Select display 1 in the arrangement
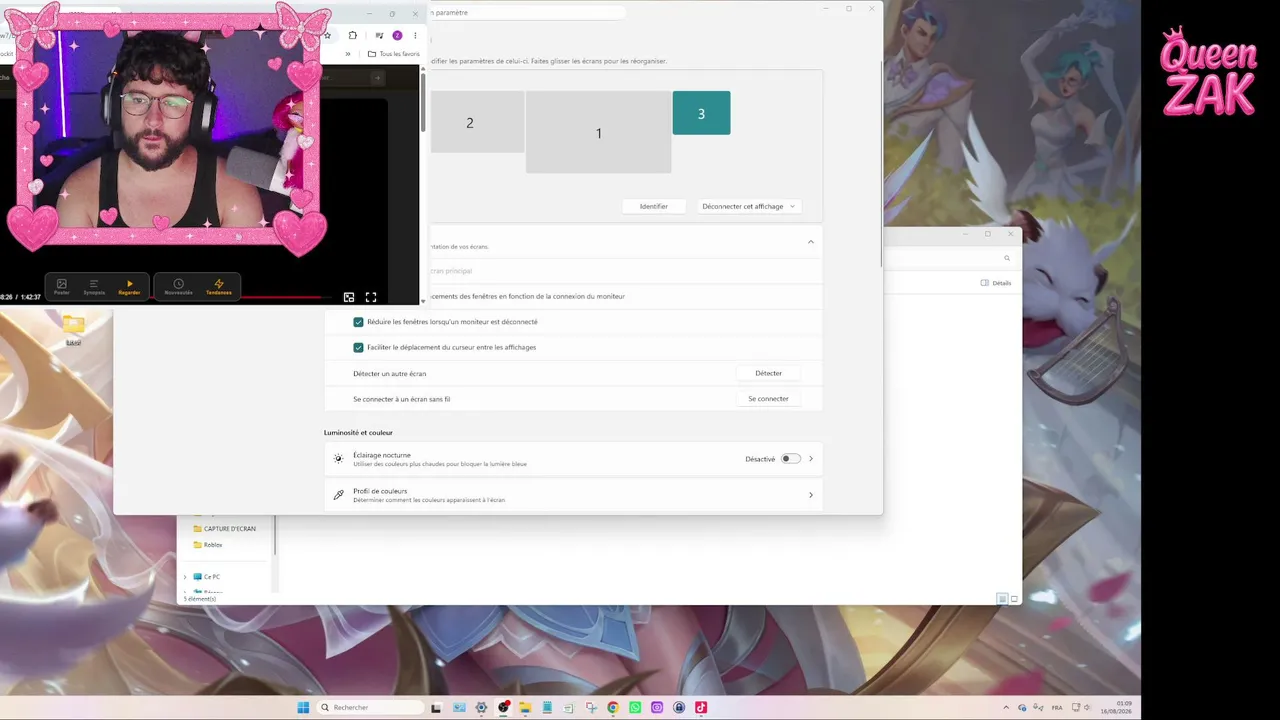The width and height of the screenshot is (1280, 720). [598, 132]
